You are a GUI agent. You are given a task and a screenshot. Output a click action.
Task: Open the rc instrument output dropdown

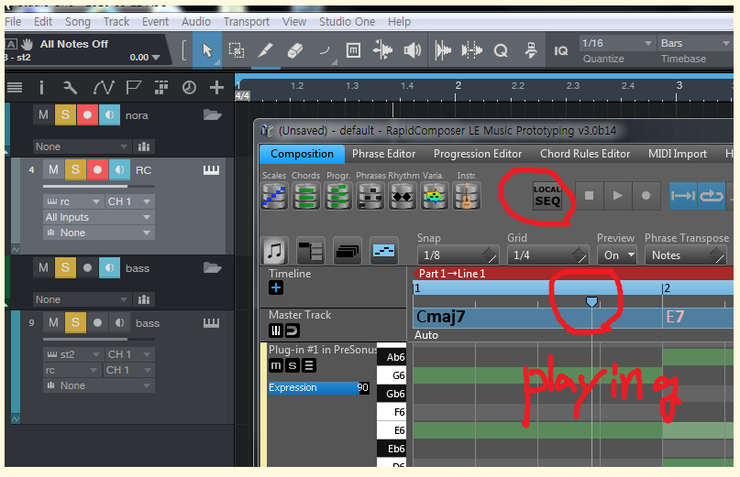(73, 201)
